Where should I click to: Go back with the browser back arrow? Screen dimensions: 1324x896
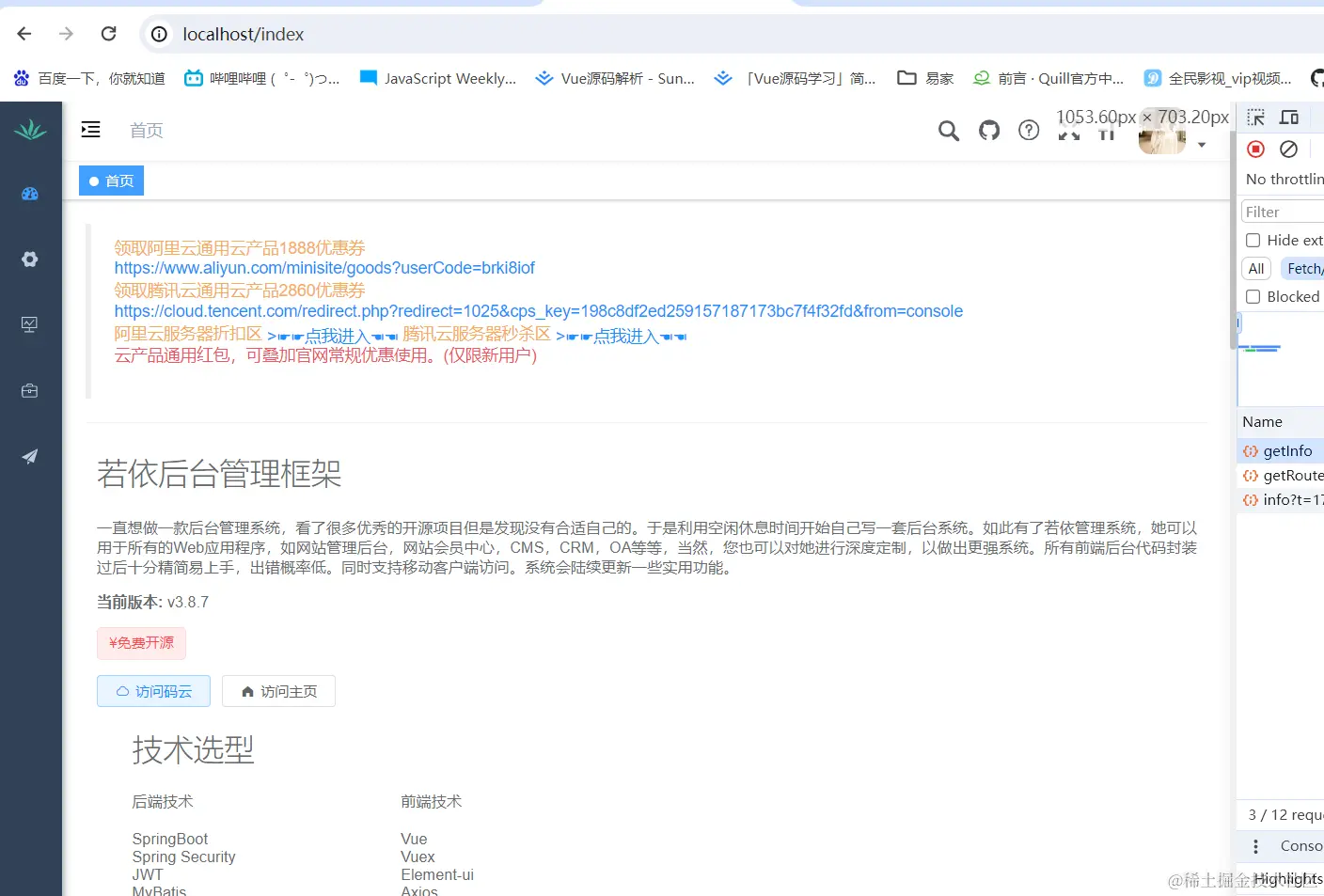(24, 34)
